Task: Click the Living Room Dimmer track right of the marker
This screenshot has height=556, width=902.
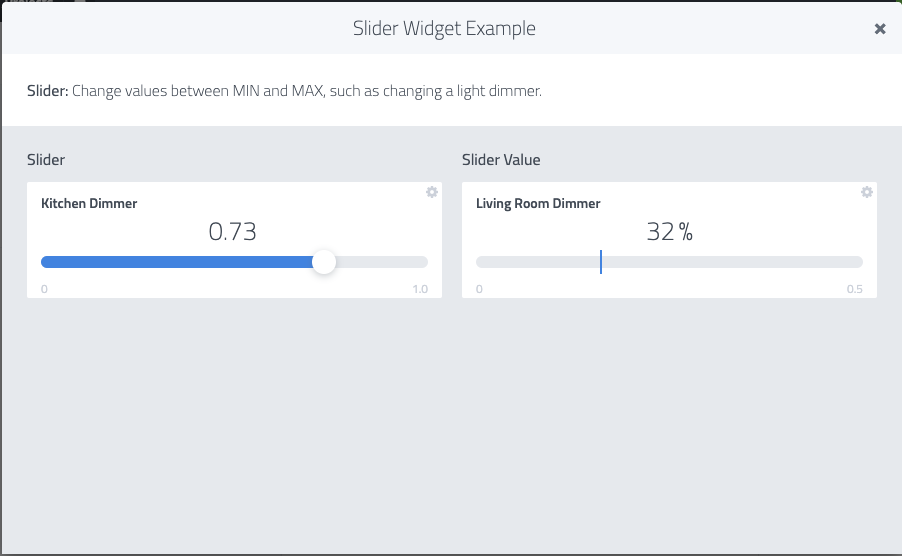Action: tap(732, 262)
